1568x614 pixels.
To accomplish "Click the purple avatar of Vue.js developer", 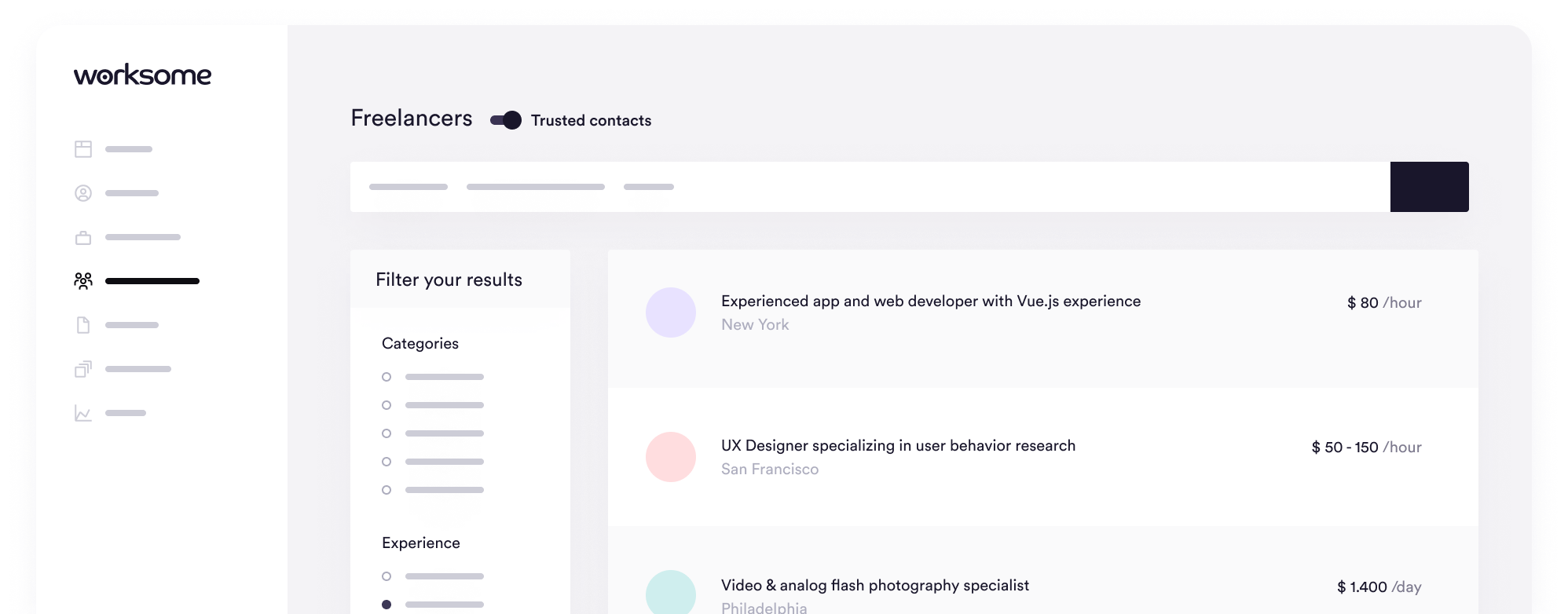I will 671,312.
